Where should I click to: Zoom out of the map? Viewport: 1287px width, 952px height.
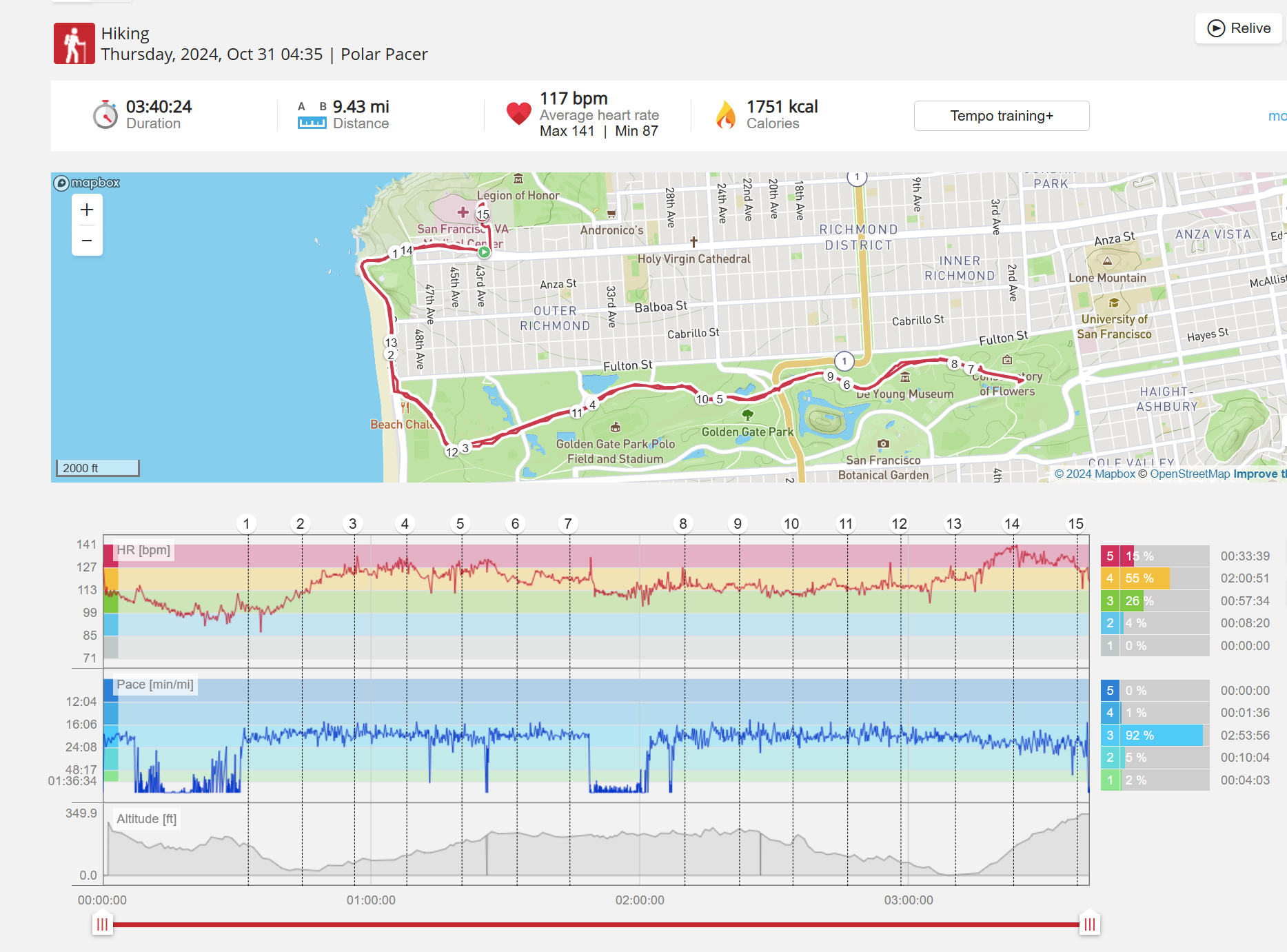coord(87,241)
